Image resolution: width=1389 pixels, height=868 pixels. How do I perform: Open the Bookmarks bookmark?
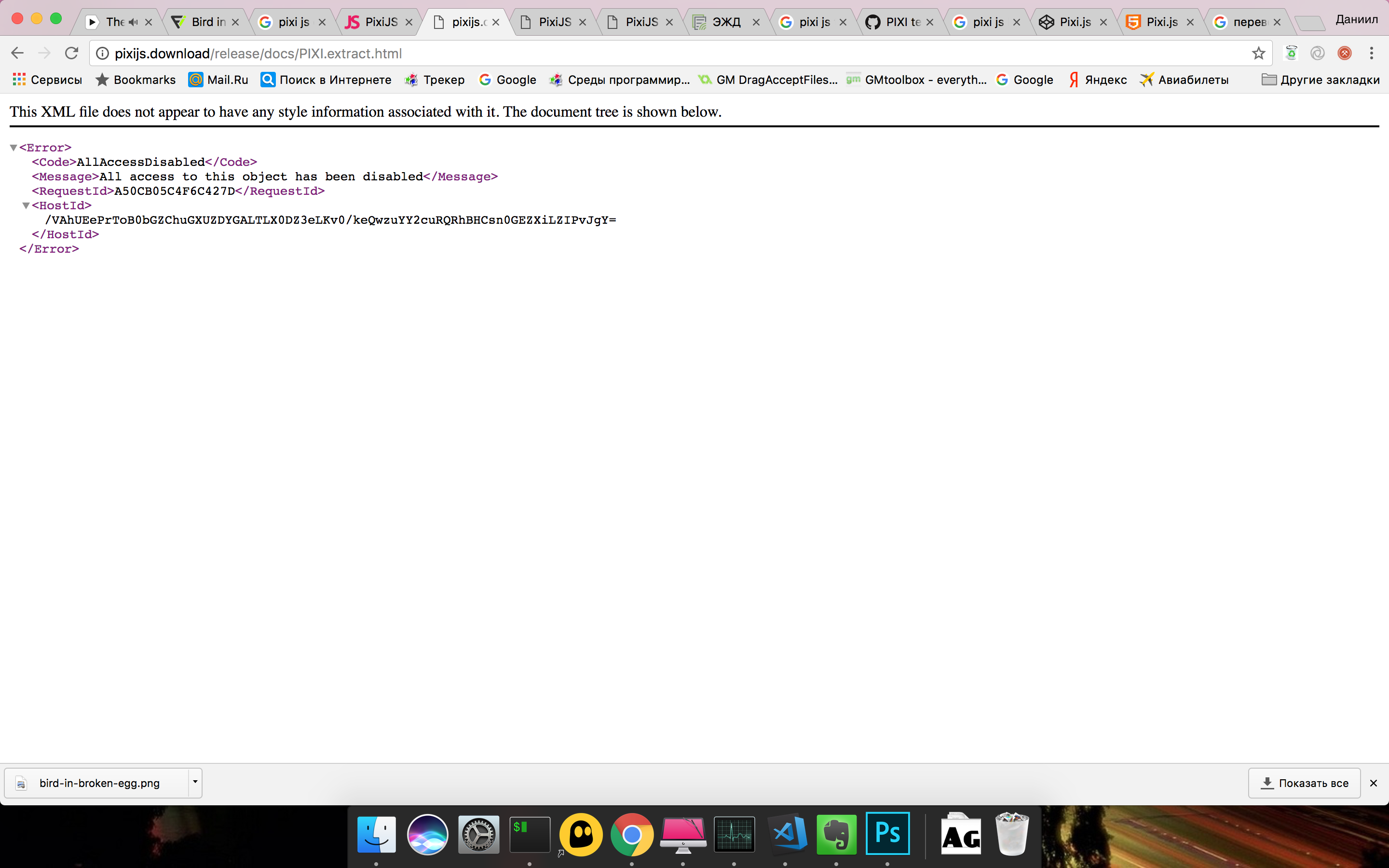pyautogui.click(x=136, y=80)
